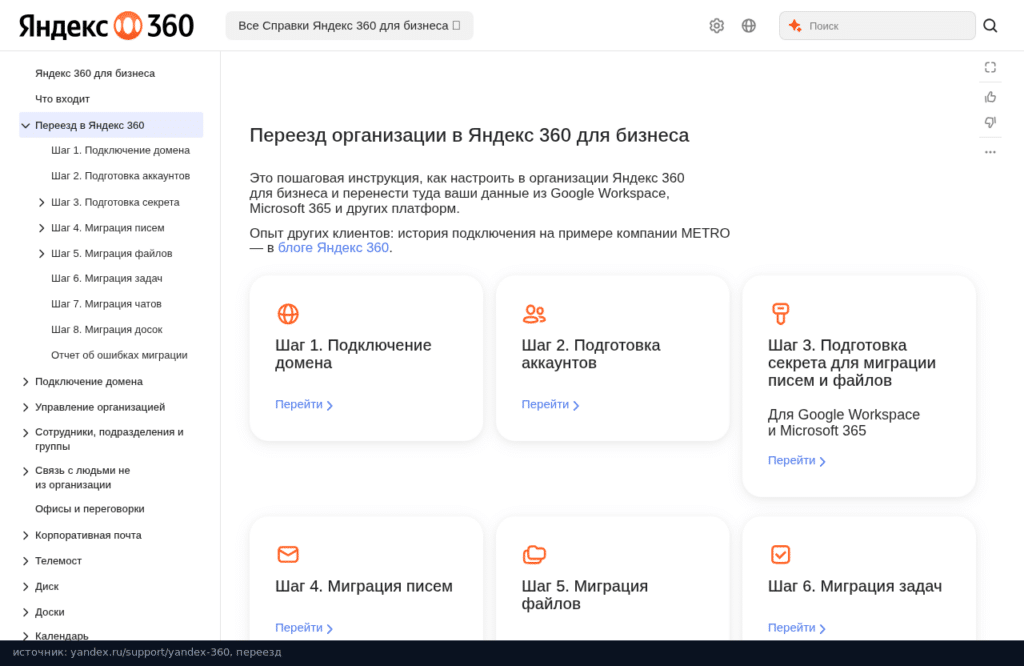Click the sparkle icon in search field
The width and height of the screenshot is (1024, 666).
(x=795, y=25)
